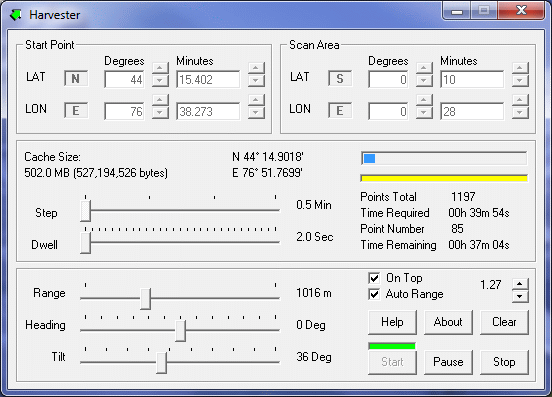552x397 pixels.
Task: Increase Start Point LAT minutes with up arrow
Action: (256, 68)
